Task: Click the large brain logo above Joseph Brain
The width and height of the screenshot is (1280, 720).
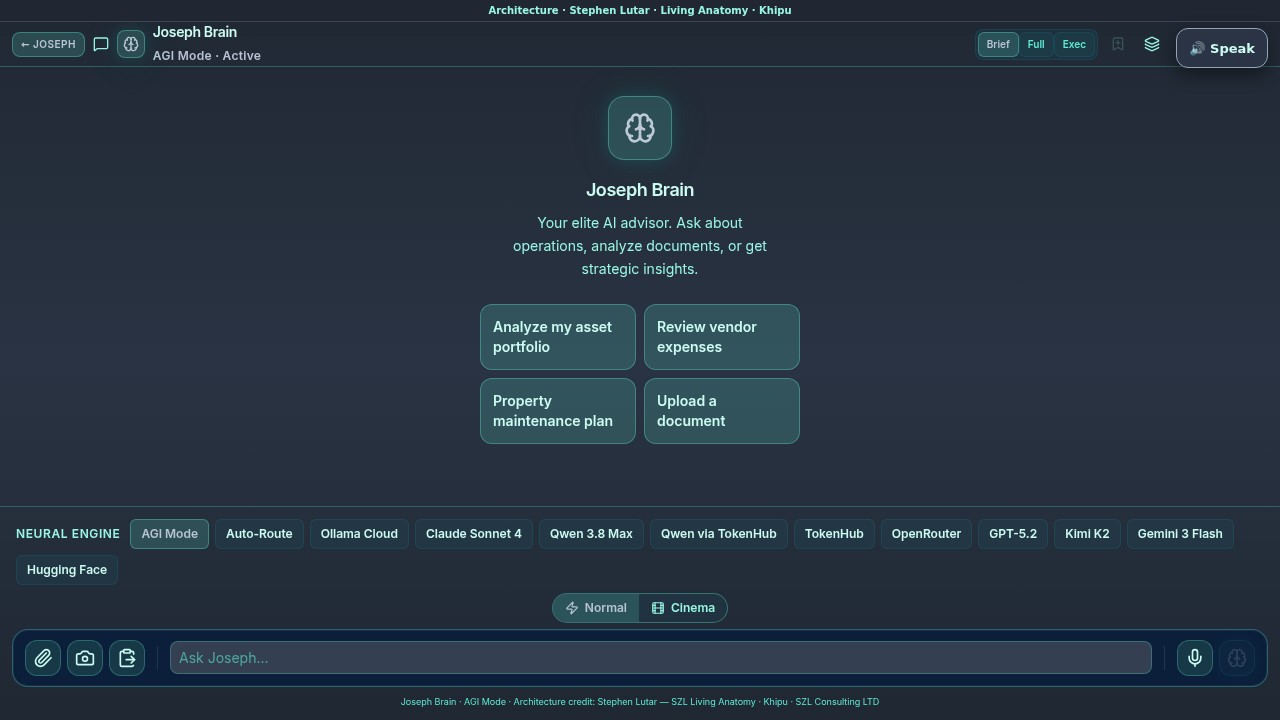Action: click(640, 128)
